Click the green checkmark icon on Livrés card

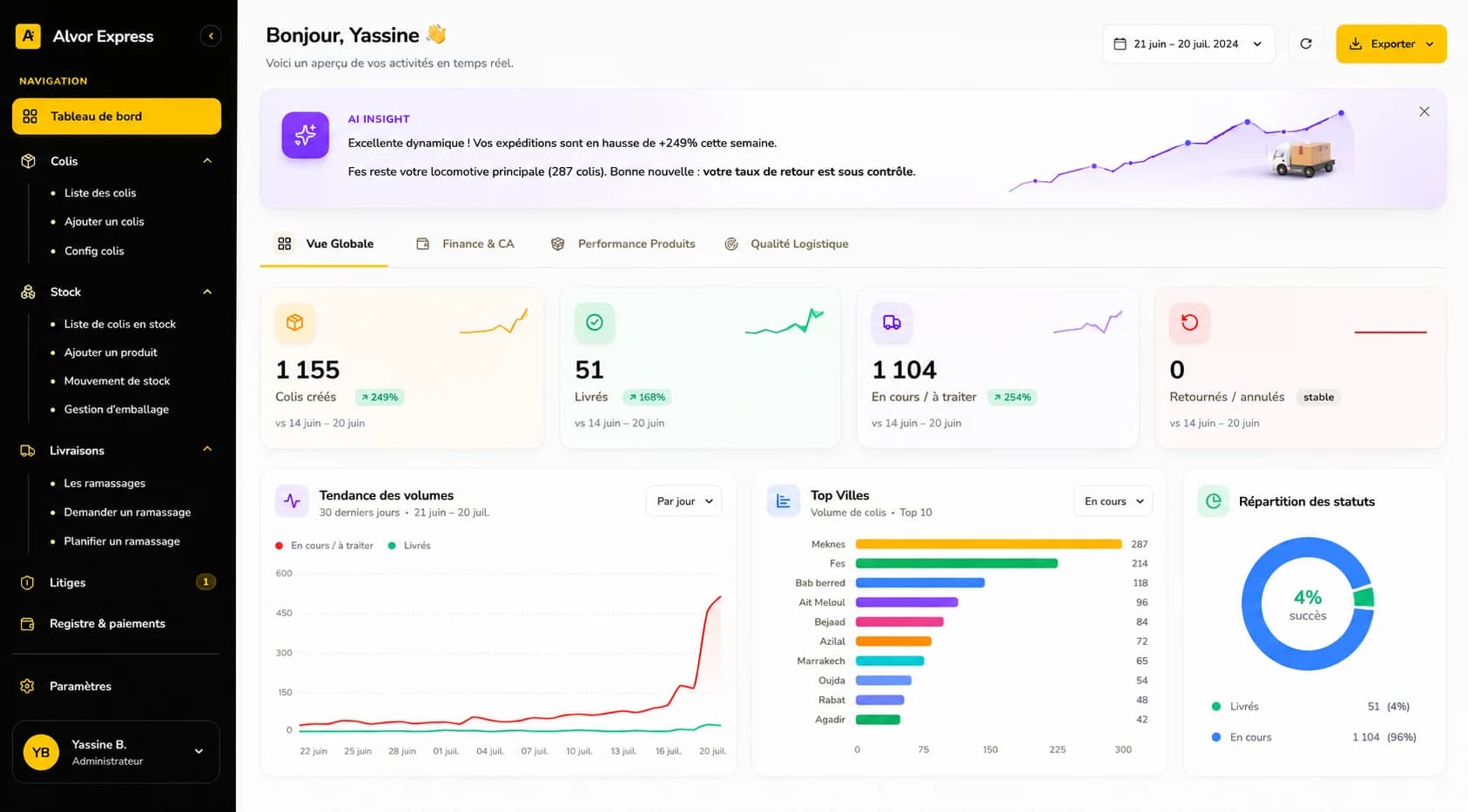pyautogui.click(x=595, y=322)
